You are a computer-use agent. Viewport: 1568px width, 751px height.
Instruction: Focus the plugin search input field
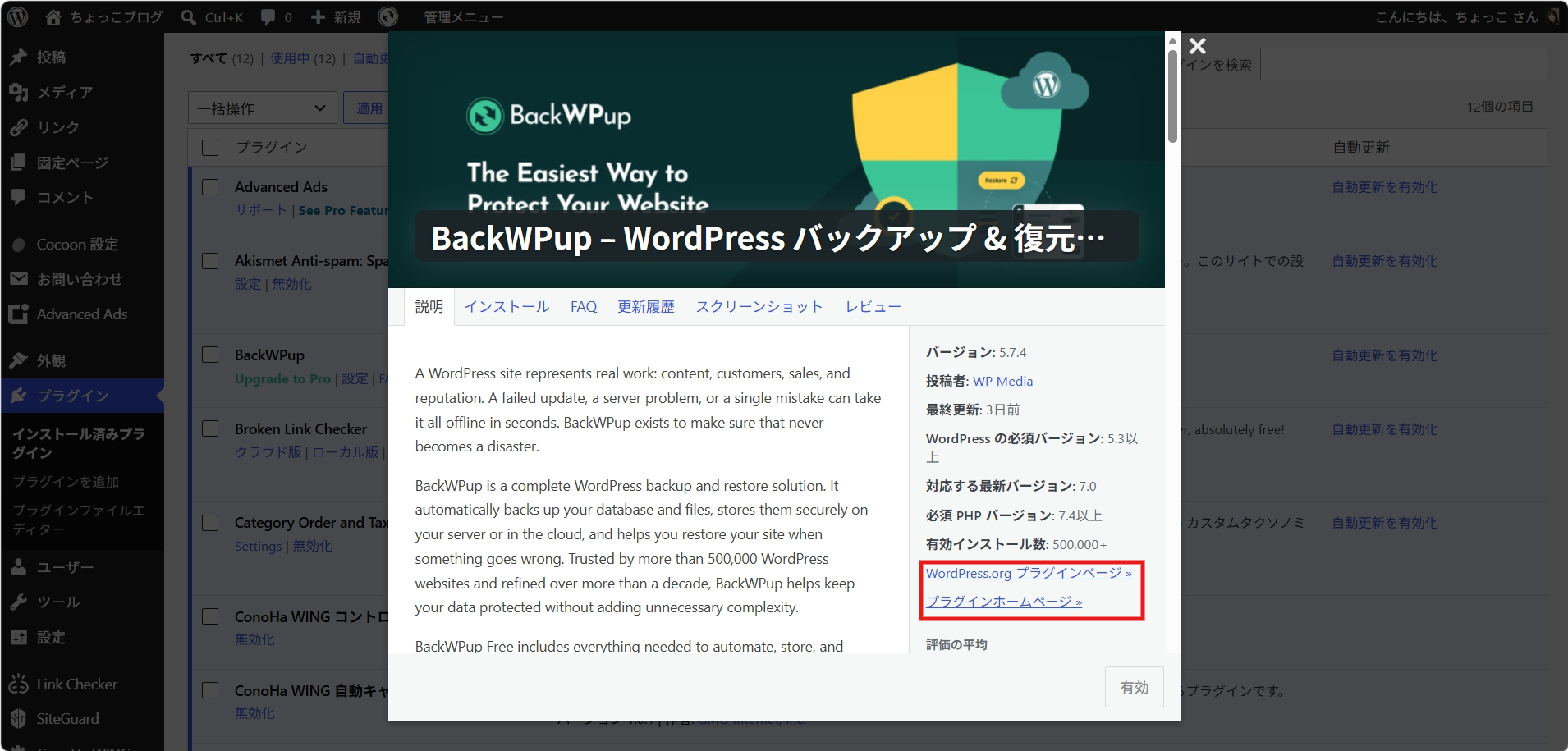tap(1403, 64)
